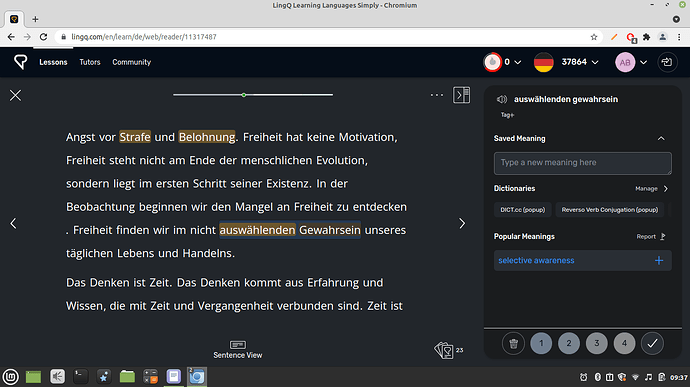Set LingQ status to level 3
The width and height of the screenshot is (690, 387).
(x=596, y=343)
